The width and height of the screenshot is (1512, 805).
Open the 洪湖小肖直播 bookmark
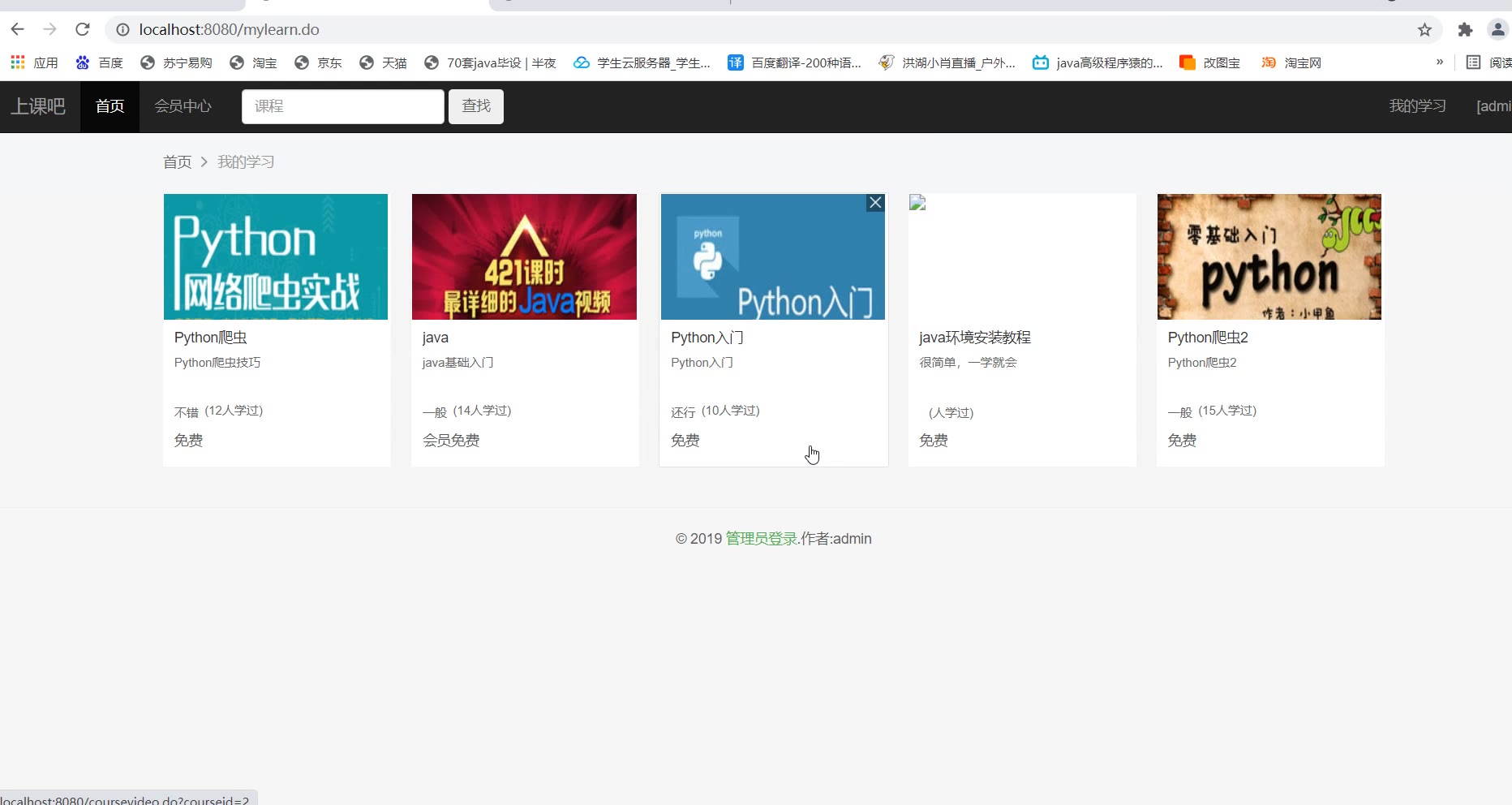click(947, 62)
